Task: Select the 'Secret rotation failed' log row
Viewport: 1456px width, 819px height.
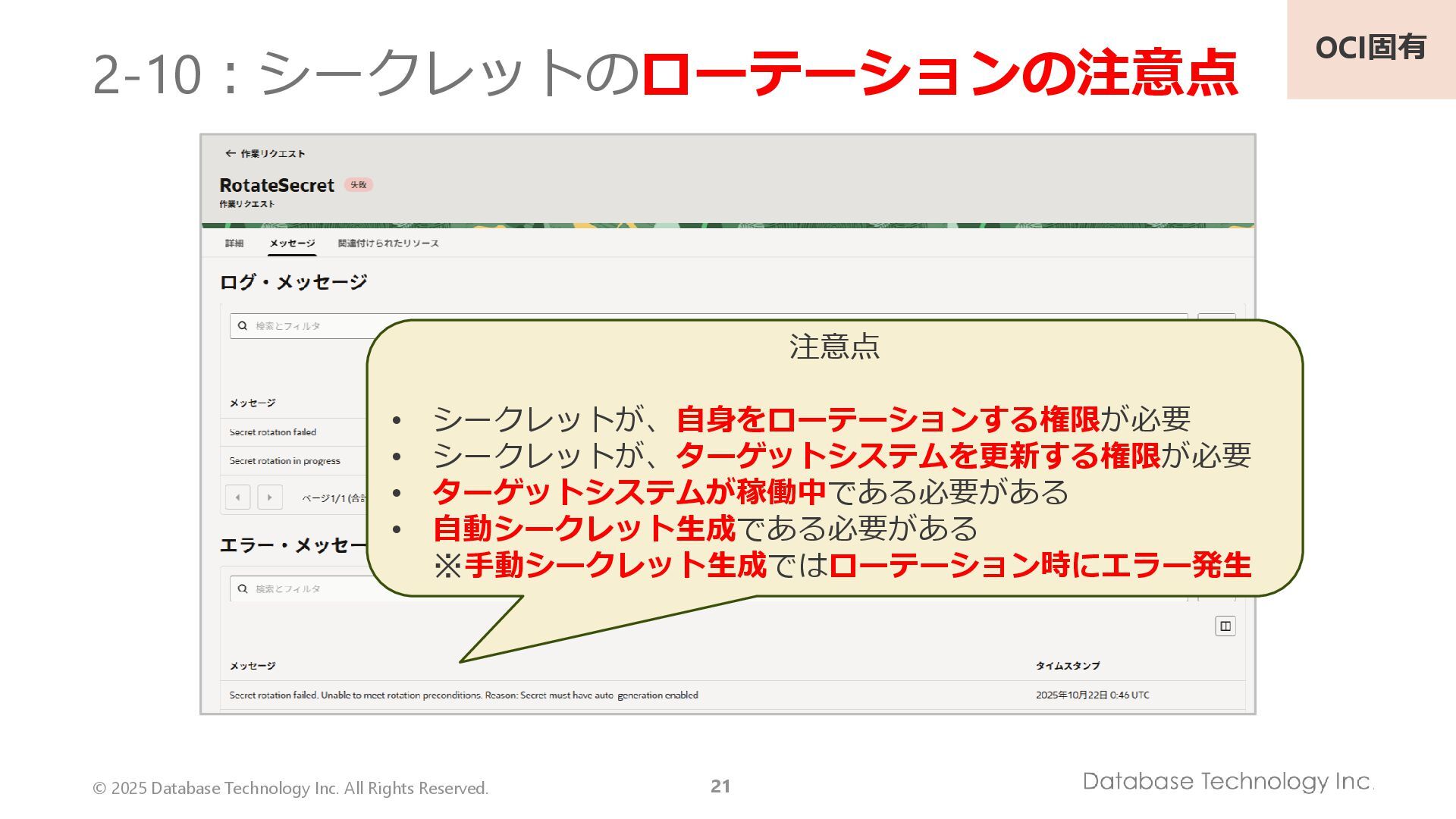Action: 273,432
